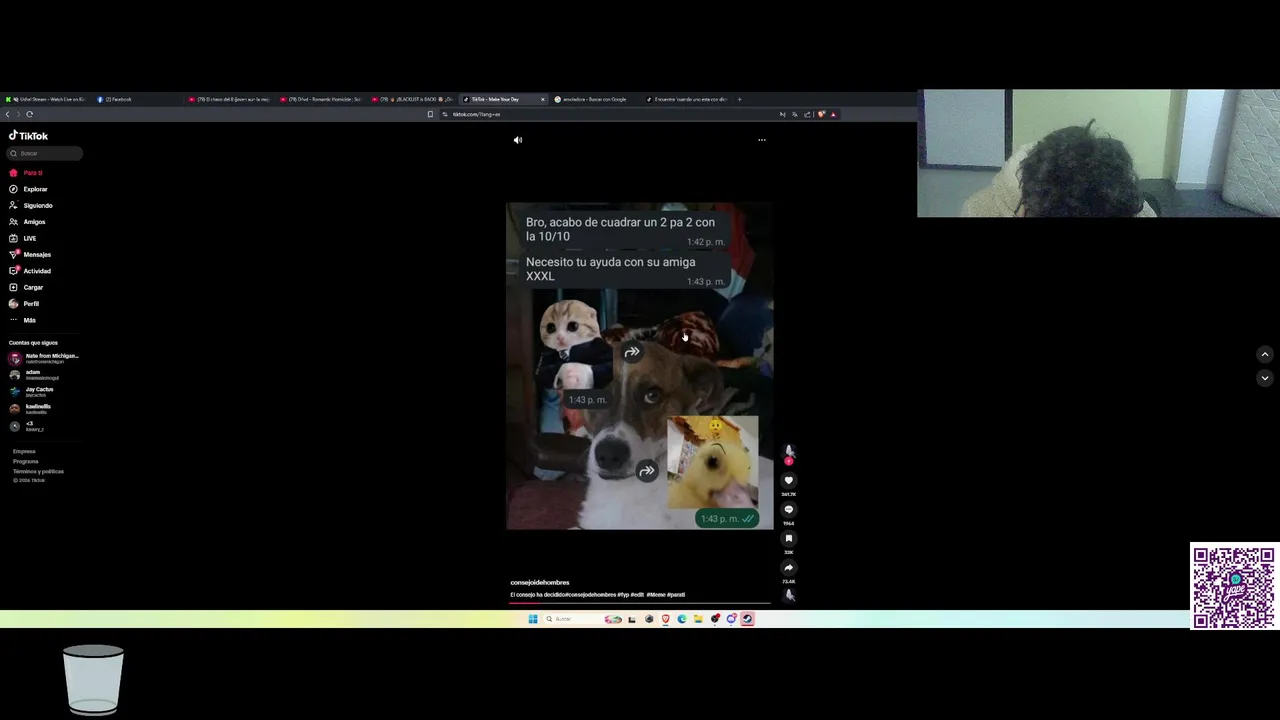Mute the video with the speaker icon

(518, 140)
